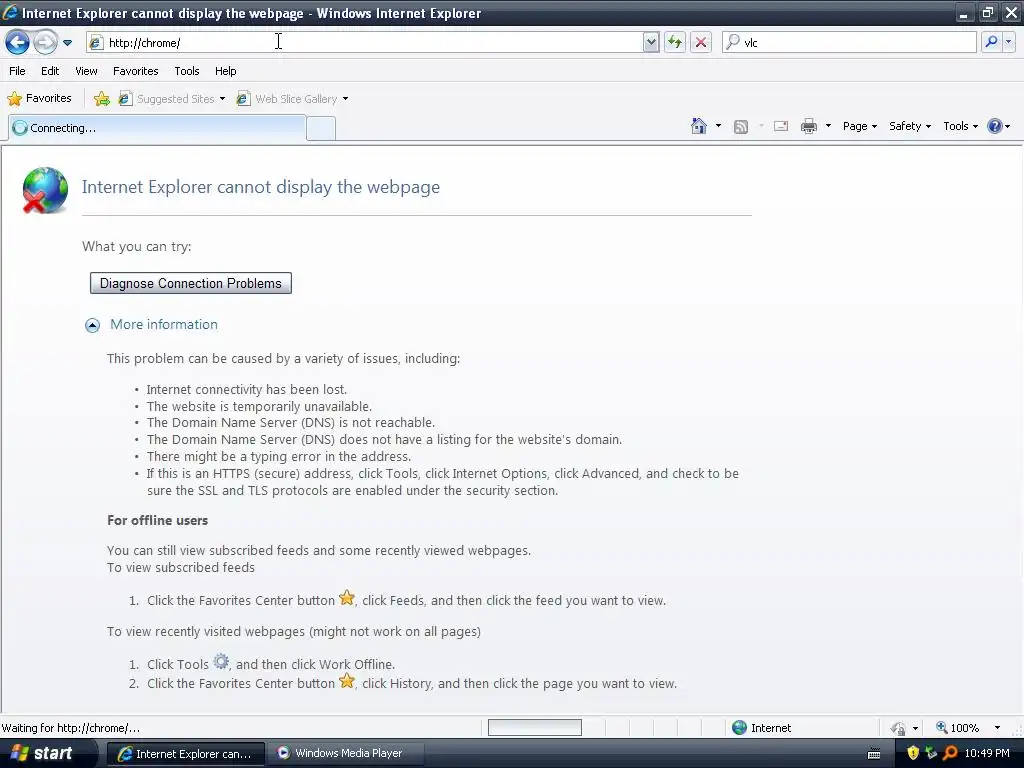The width and height of the screenshot is (1024, 768).
Task: Open the zoom level dropdown arrow
Action: tap(997, 728)
